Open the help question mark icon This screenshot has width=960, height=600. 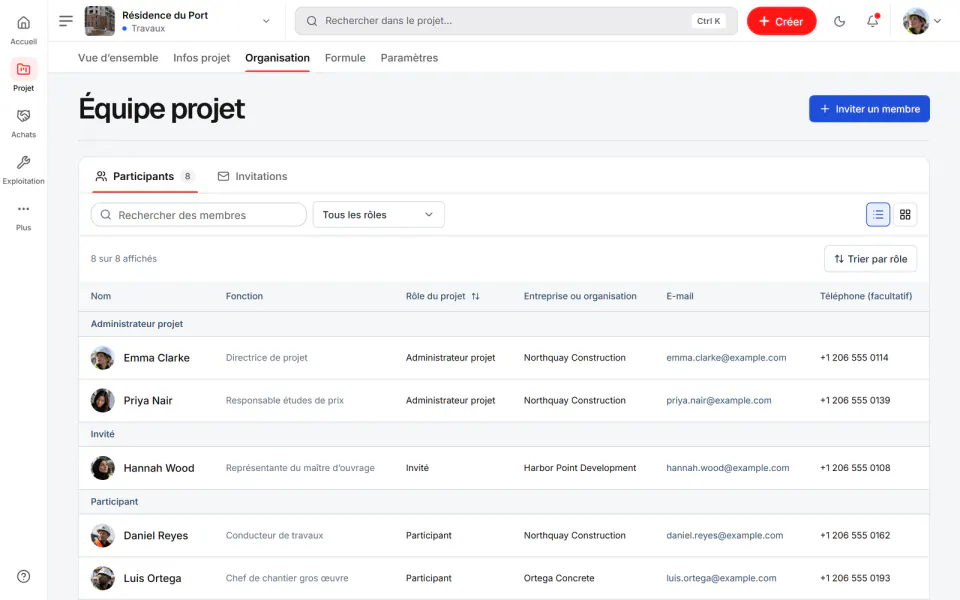[23, 576]
